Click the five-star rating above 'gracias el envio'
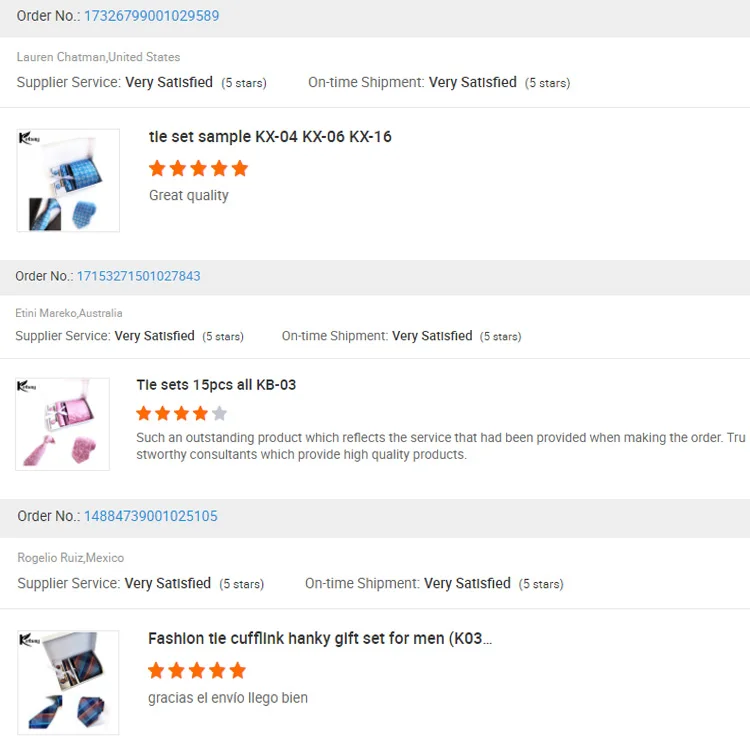This screenshot has height=750, width=750. click(197, 670)
